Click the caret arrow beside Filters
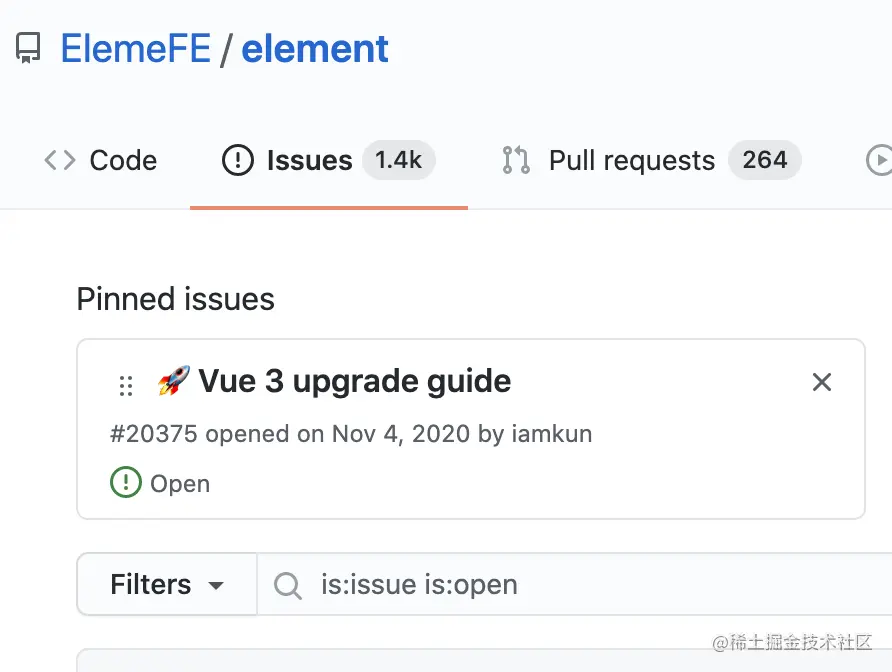 tap(216, 586)
